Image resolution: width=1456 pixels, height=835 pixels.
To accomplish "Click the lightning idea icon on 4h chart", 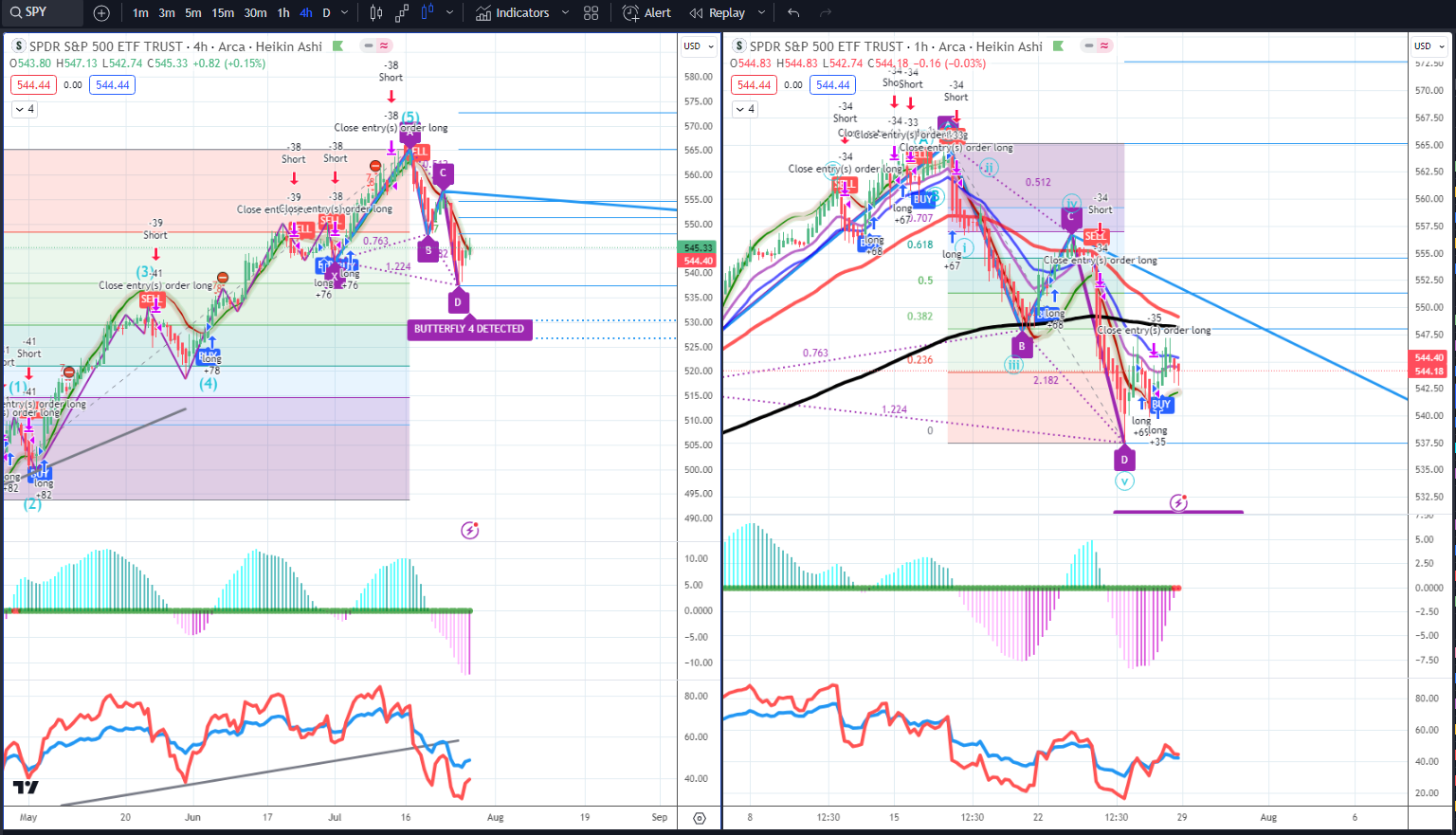I will [469, 531].
